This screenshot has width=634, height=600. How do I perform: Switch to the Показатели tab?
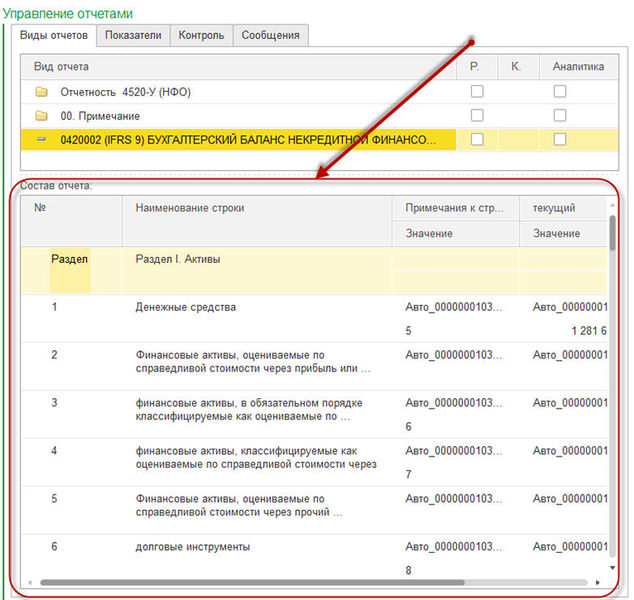[x=133, y=35]
